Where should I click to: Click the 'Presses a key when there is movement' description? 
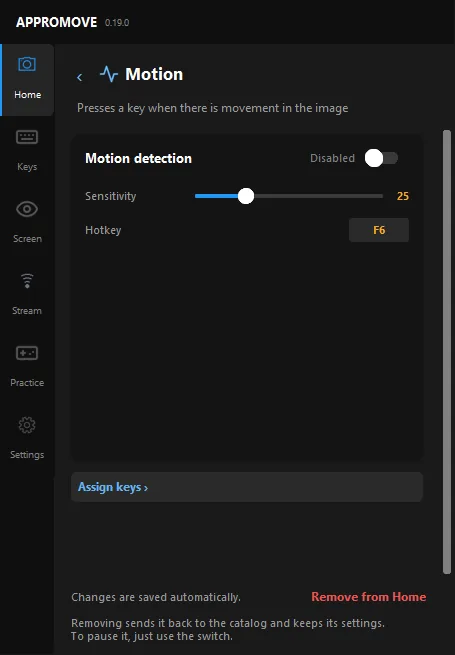tap(212, 108)
